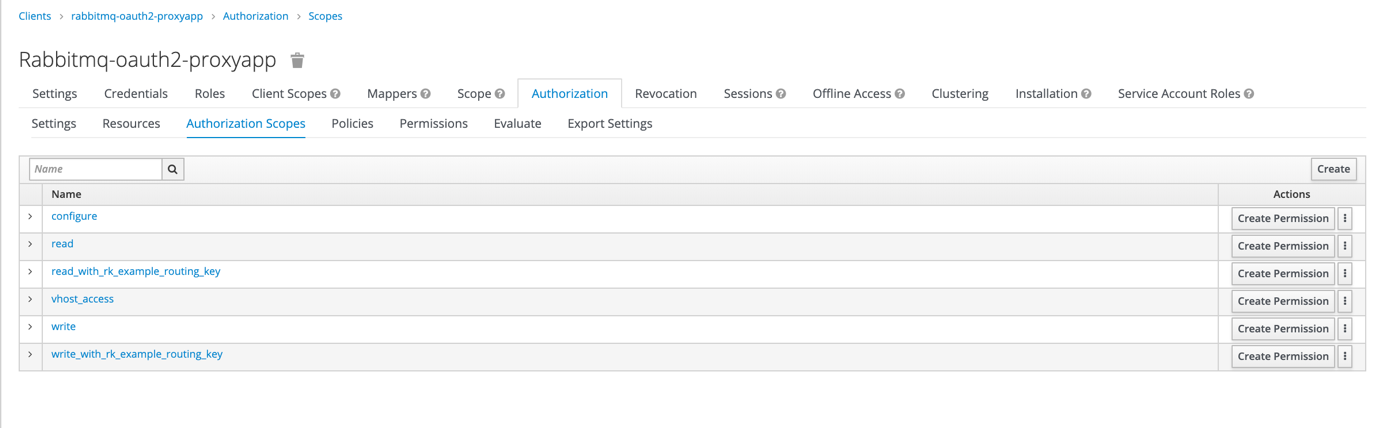
Task: Delete client via trash icon next to title
Action: [297, 61]
